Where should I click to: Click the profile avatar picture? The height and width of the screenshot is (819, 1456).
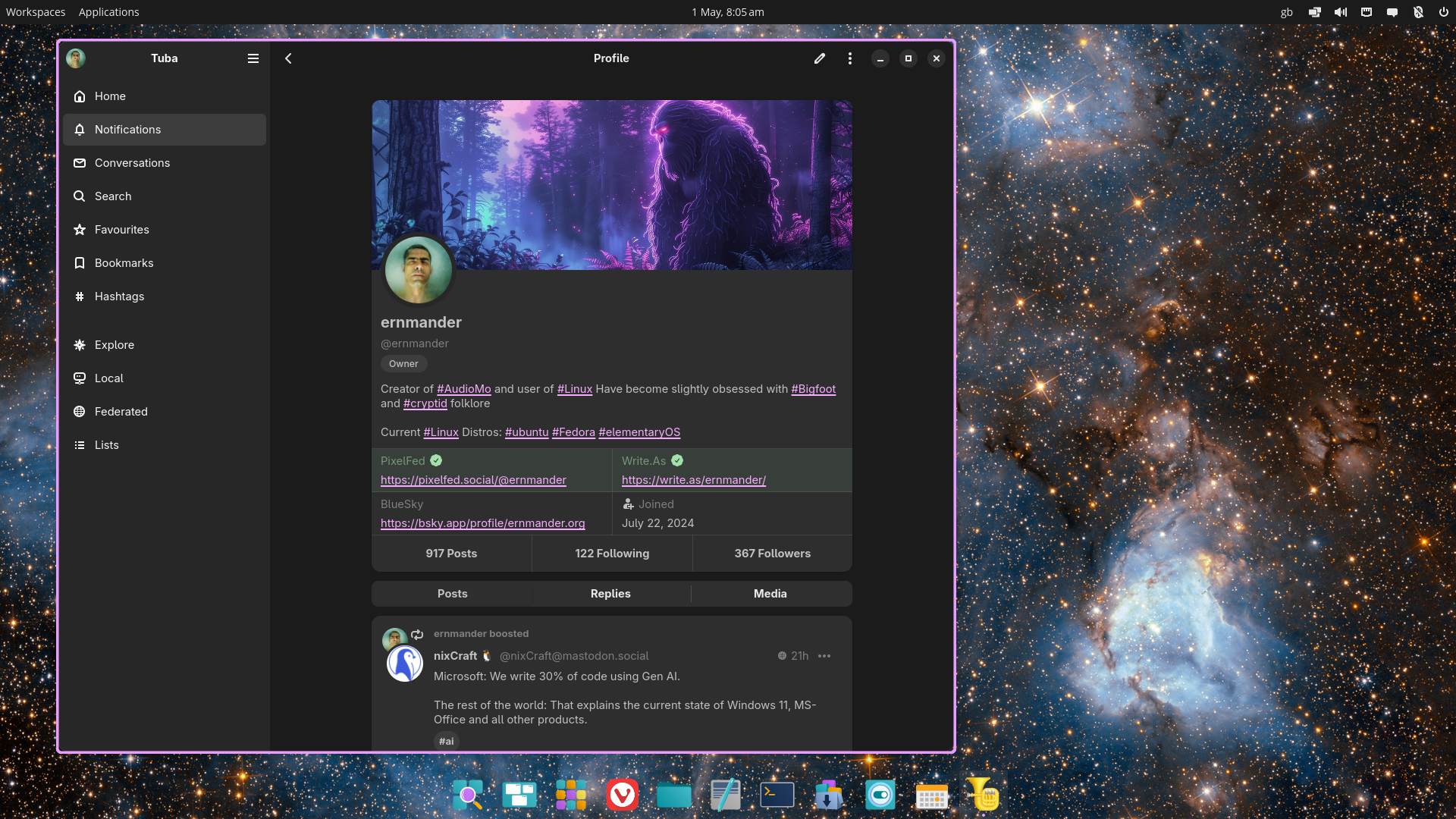pyautogui.click(x=418, y=270)
